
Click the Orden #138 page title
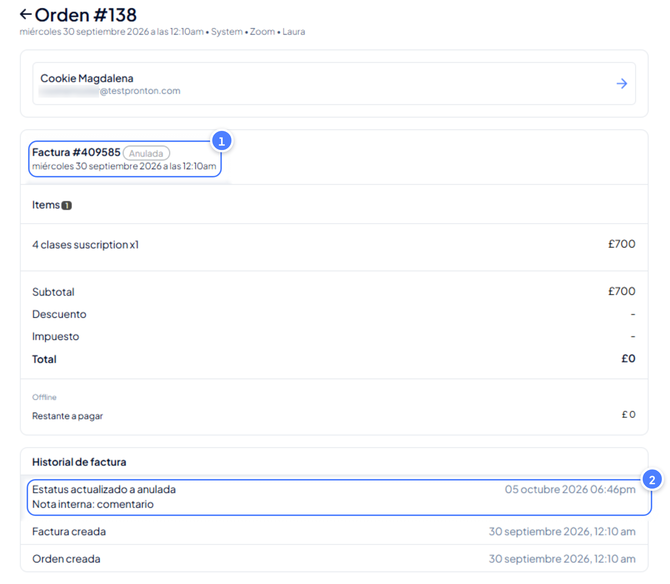[x=85, y=15]
